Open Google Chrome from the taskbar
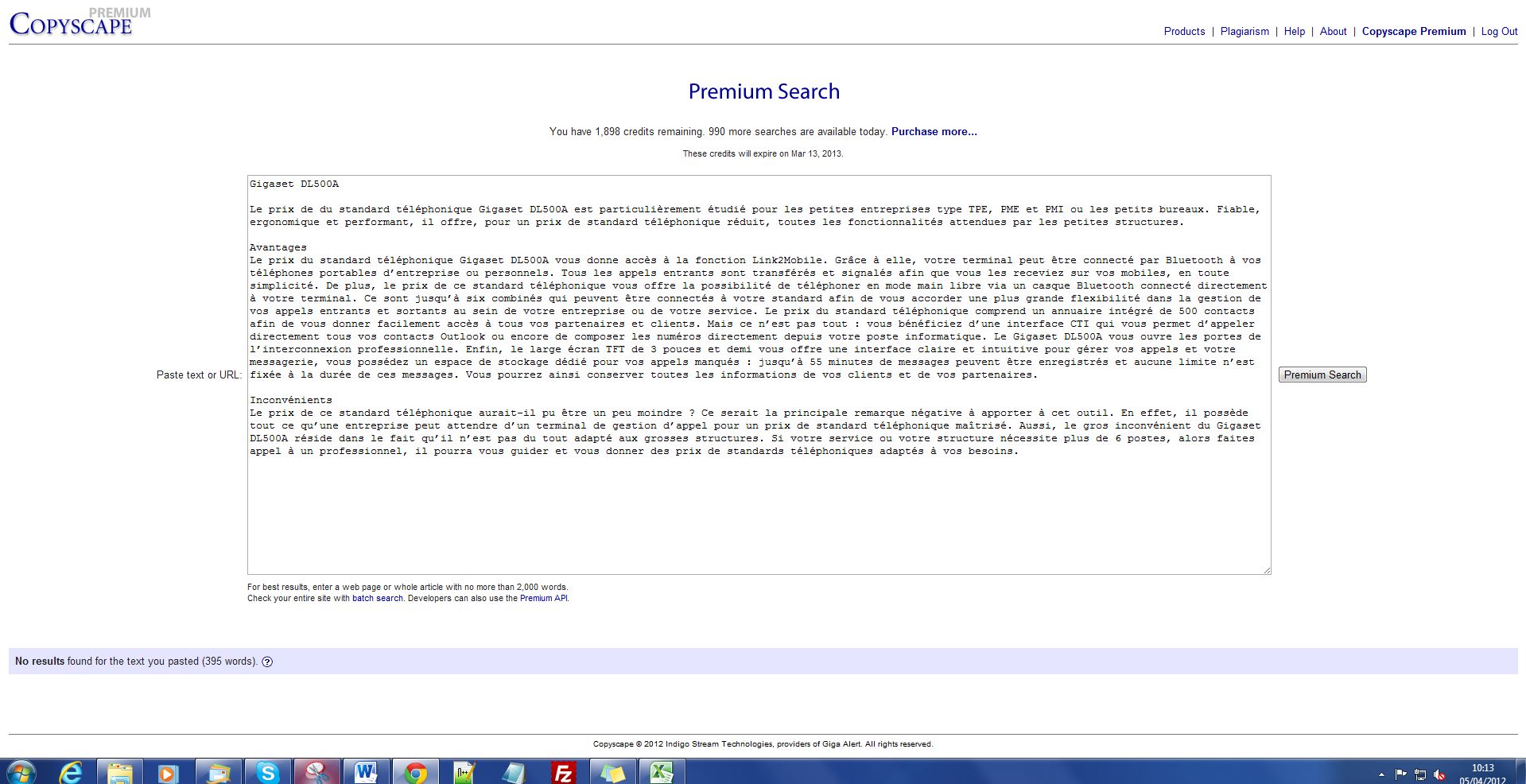This screenshot has height=784, width=1526. [415, 772]
